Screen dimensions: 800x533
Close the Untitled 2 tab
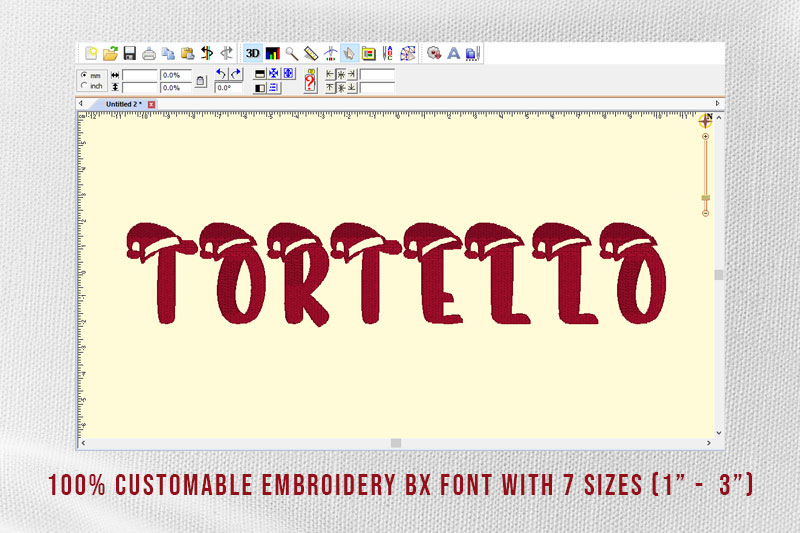[152, 104]
